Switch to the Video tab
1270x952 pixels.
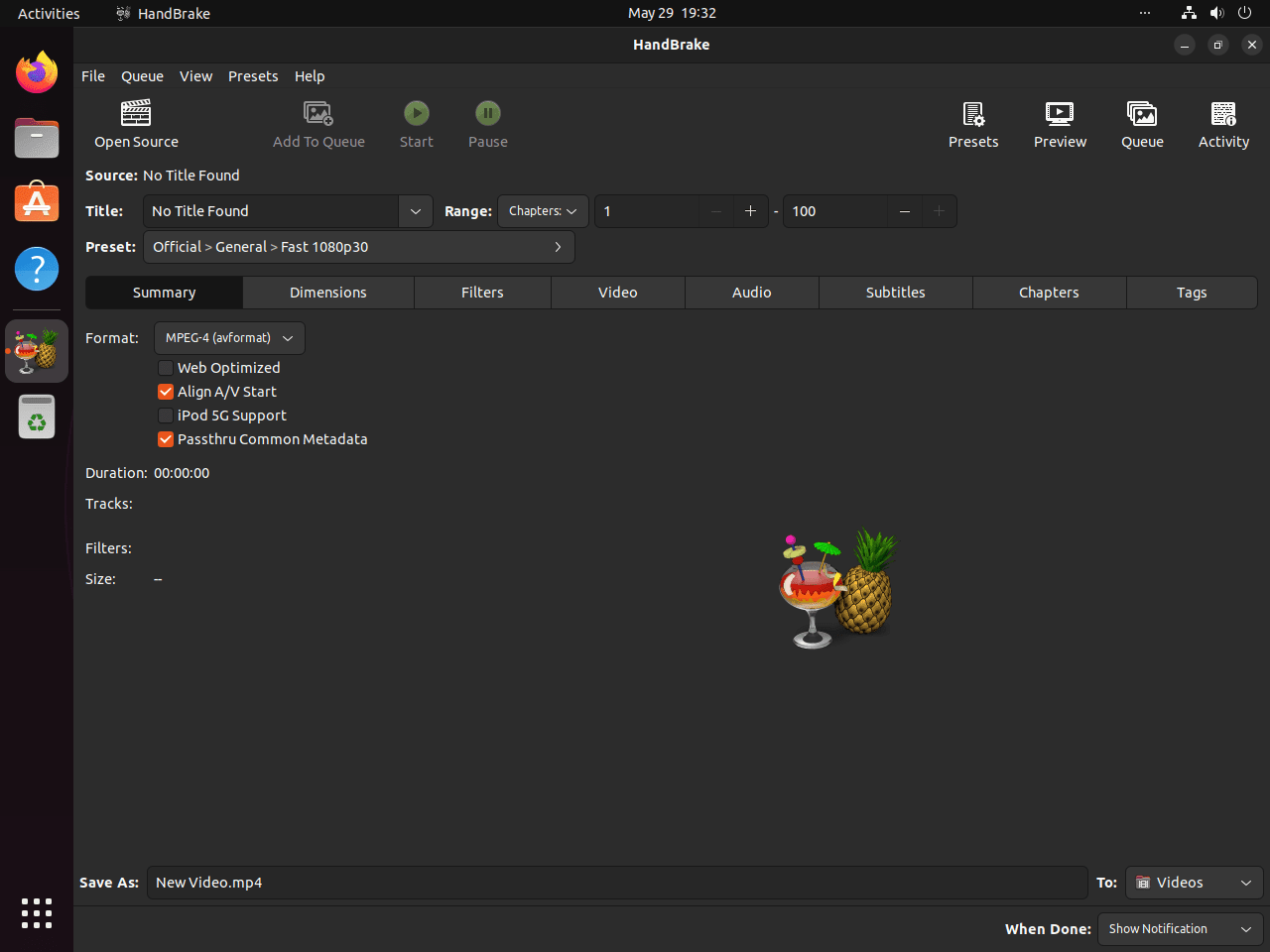pyautogui.click(x=618, y=293)
